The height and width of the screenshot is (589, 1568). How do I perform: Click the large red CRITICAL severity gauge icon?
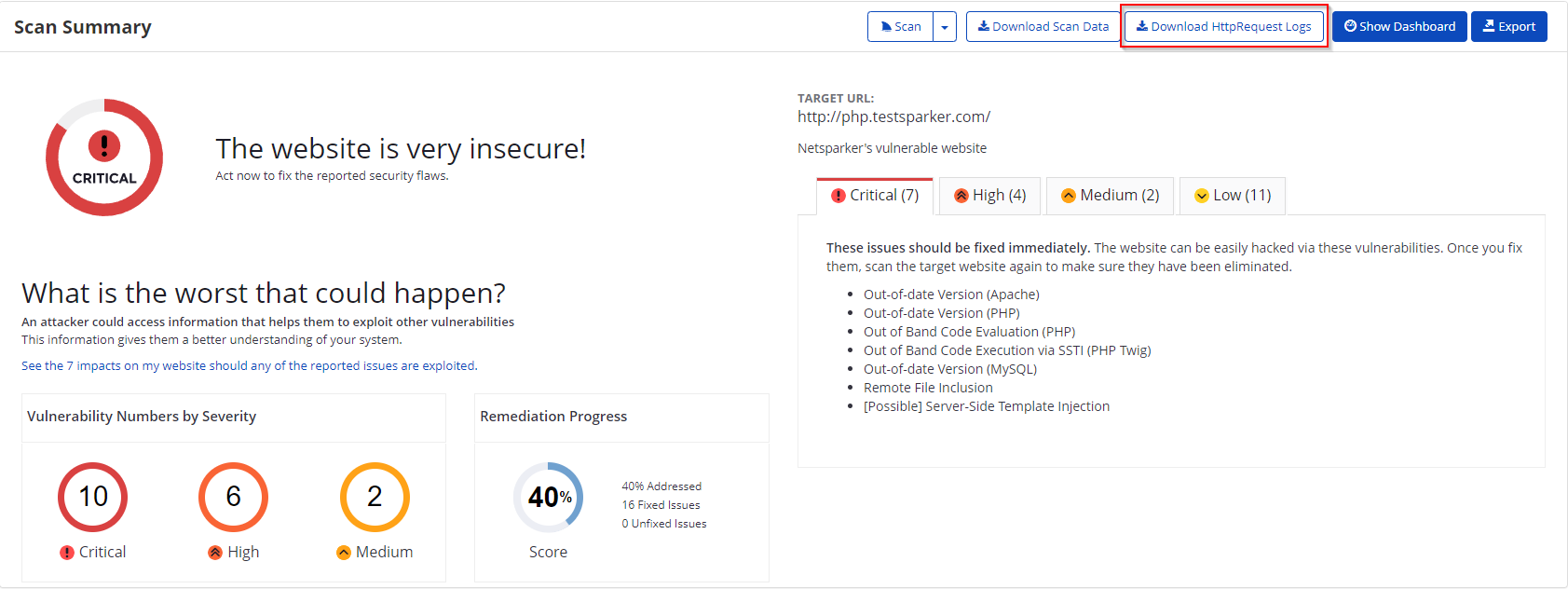point(104,158)
